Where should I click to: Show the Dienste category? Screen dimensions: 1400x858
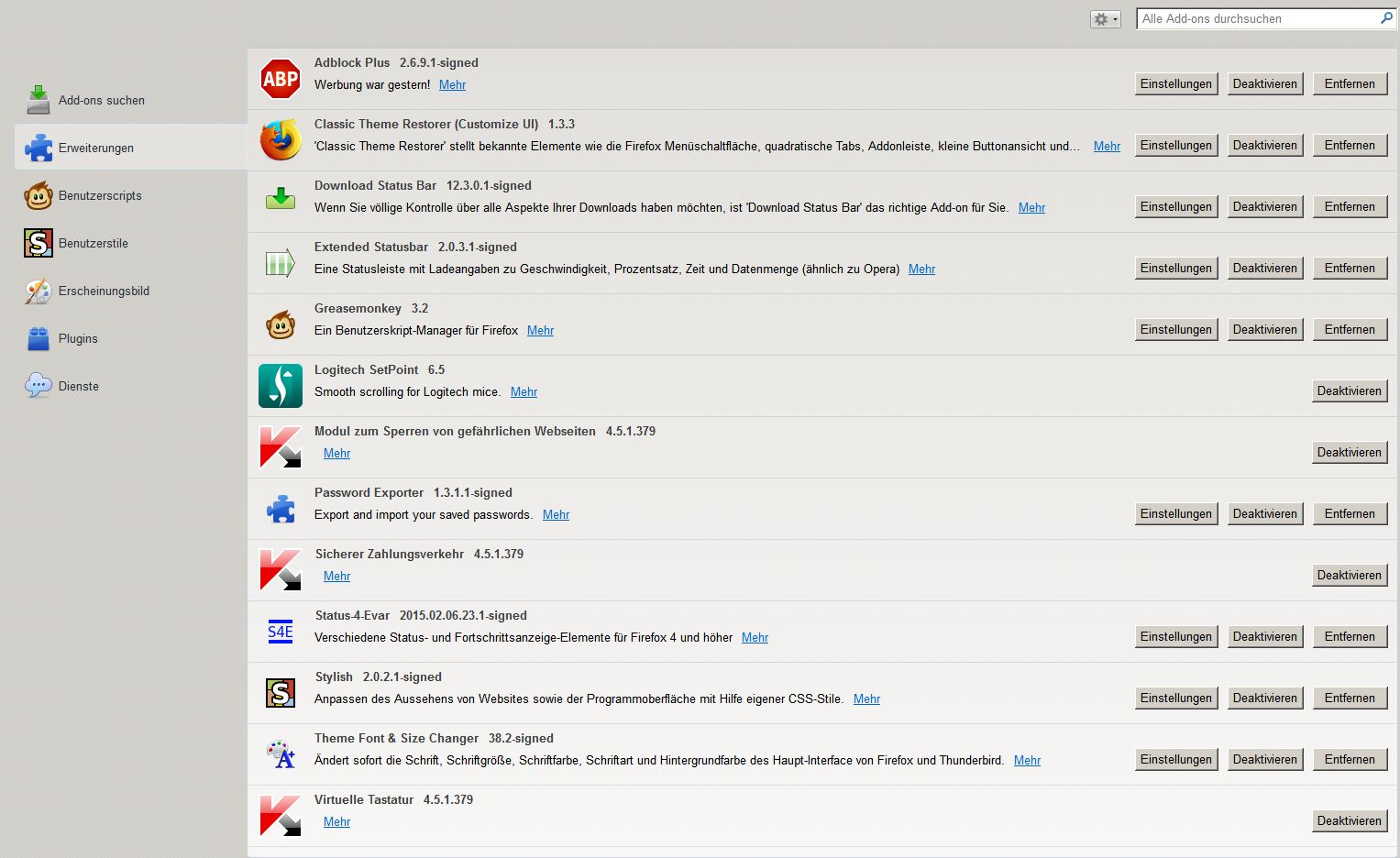(131, 386)
